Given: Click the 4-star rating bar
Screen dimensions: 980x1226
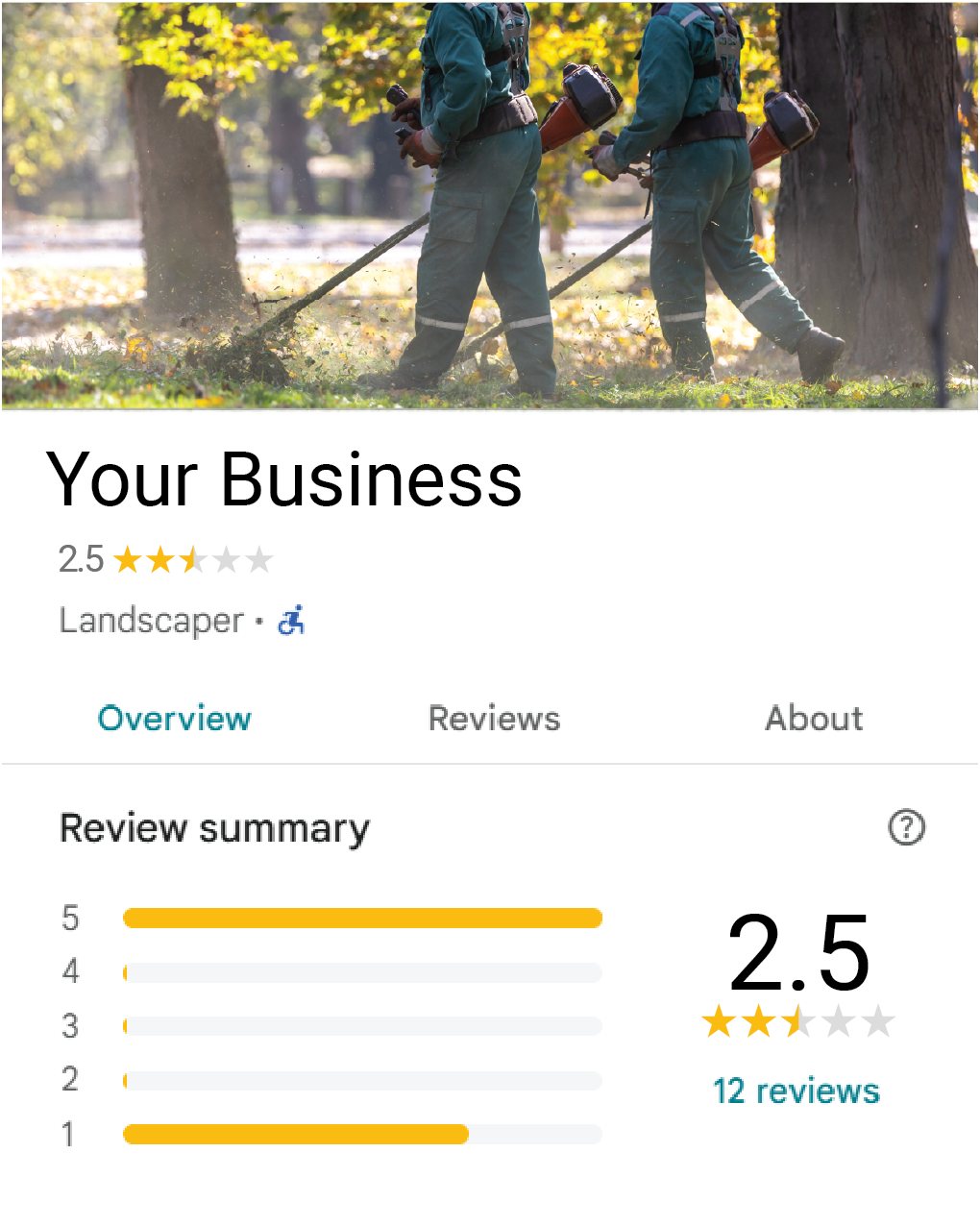Looking at the screenshot, I should pos(362,973).
